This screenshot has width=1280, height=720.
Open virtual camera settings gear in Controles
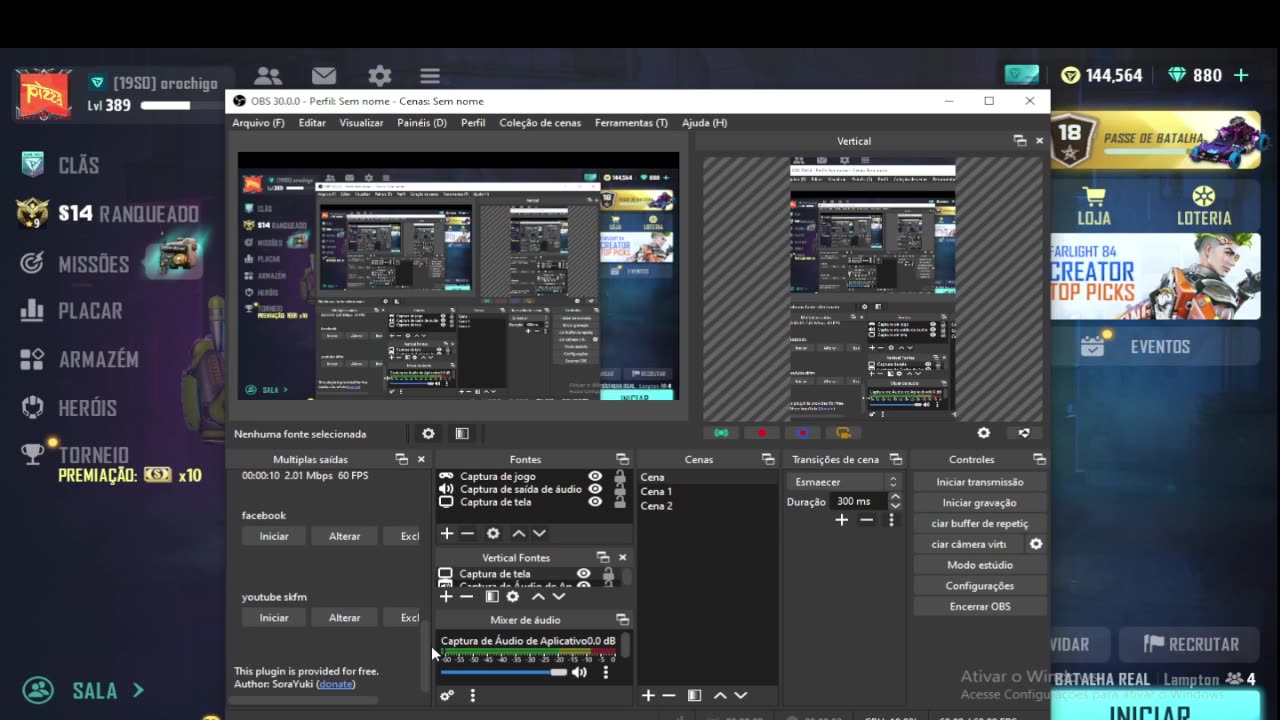coord(1036,544)
